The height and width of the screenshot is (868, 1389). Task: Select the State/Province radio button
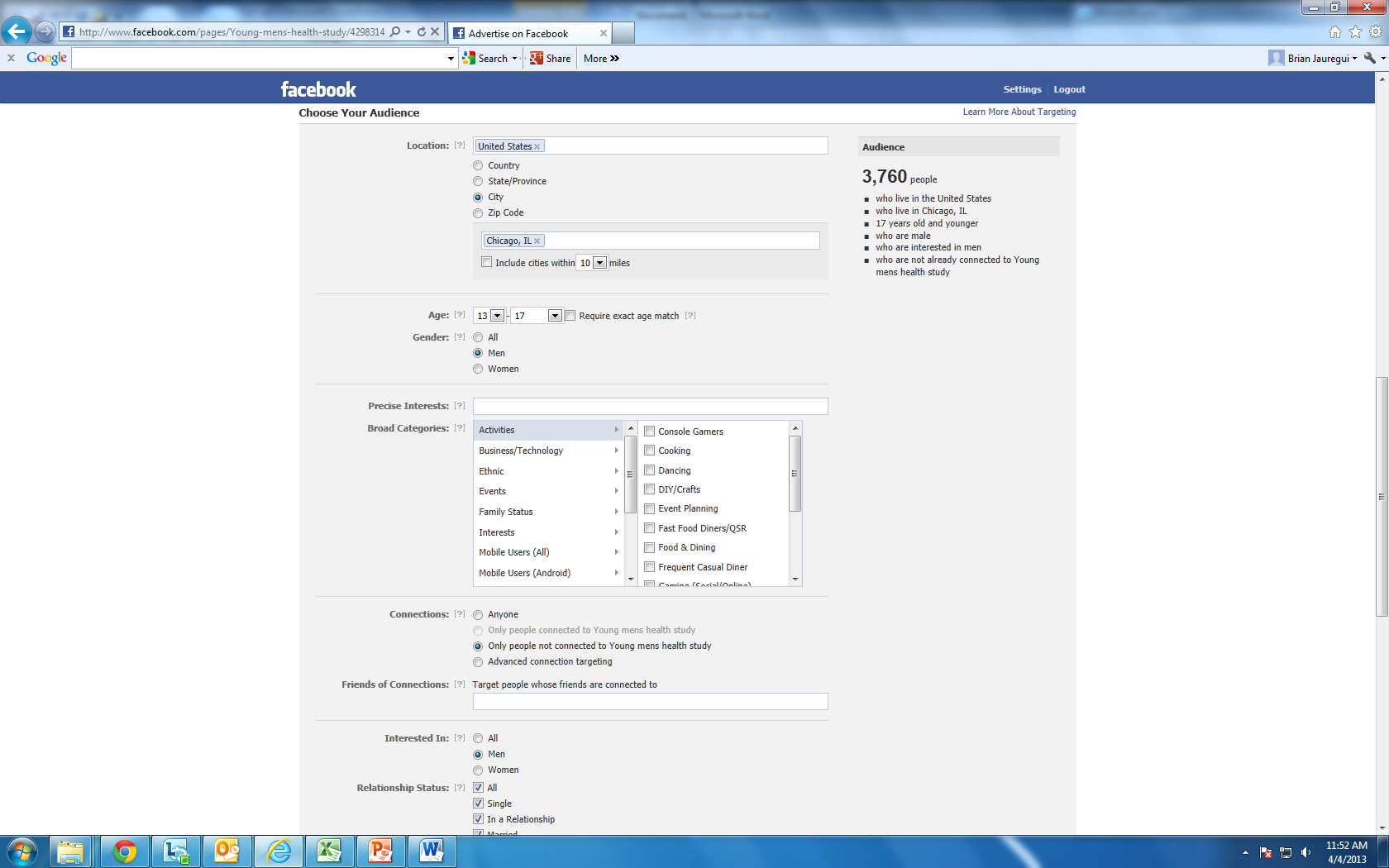tap(478, 182)
